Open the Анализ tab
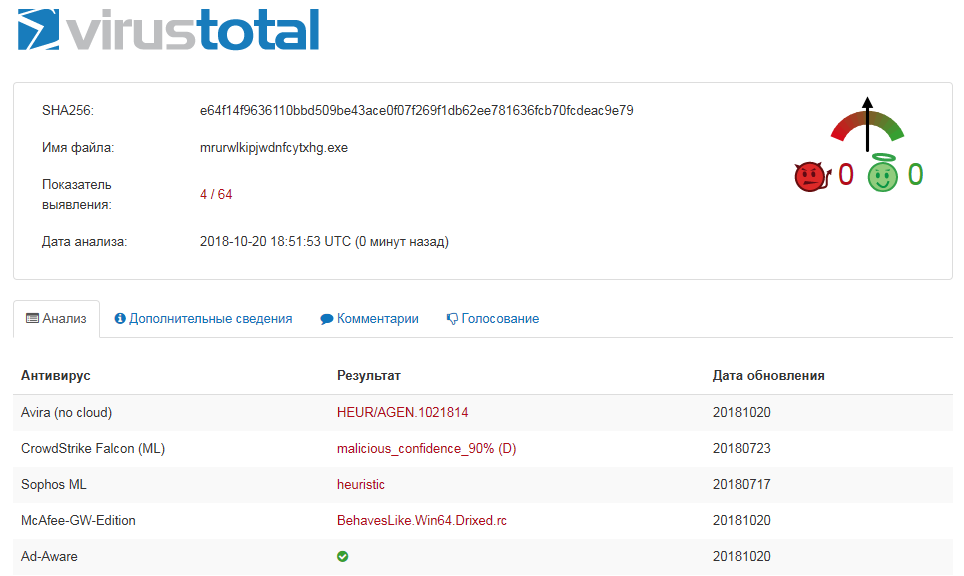 click(56, 318)
